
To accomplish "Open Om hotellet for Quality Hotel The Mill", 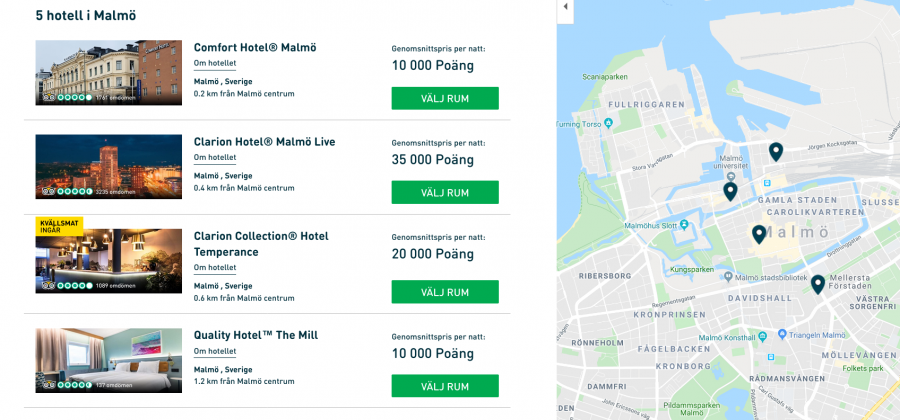I will coord(215,351).
